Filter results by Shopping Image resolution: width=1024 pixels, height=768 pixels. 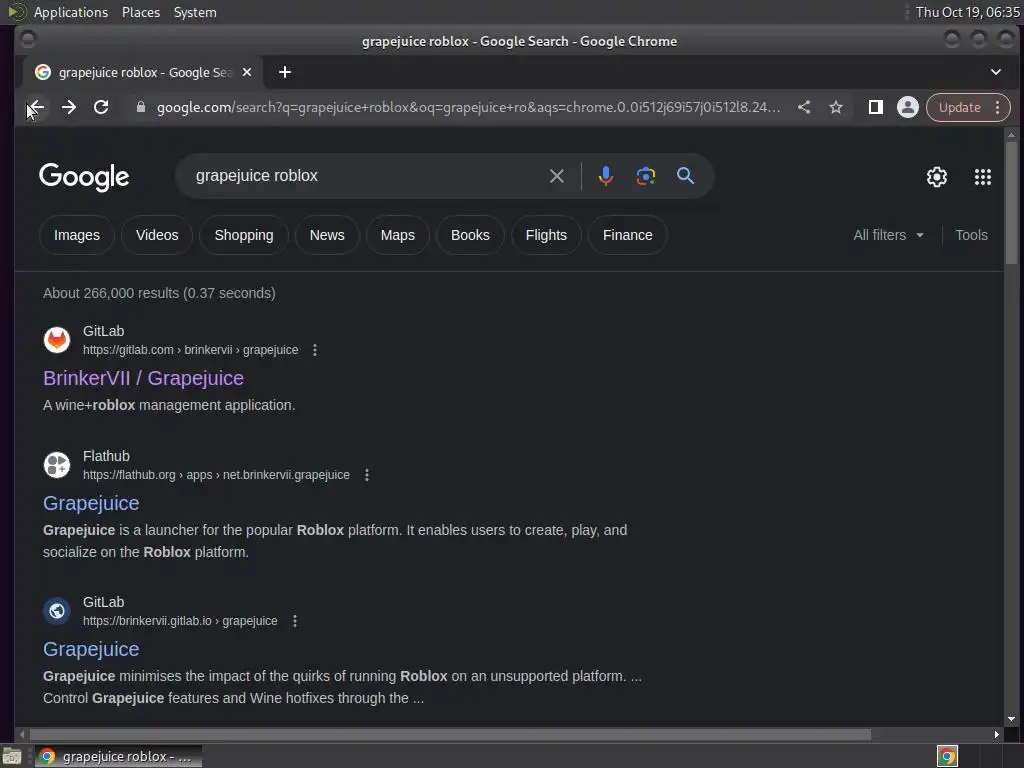(244, 235)
